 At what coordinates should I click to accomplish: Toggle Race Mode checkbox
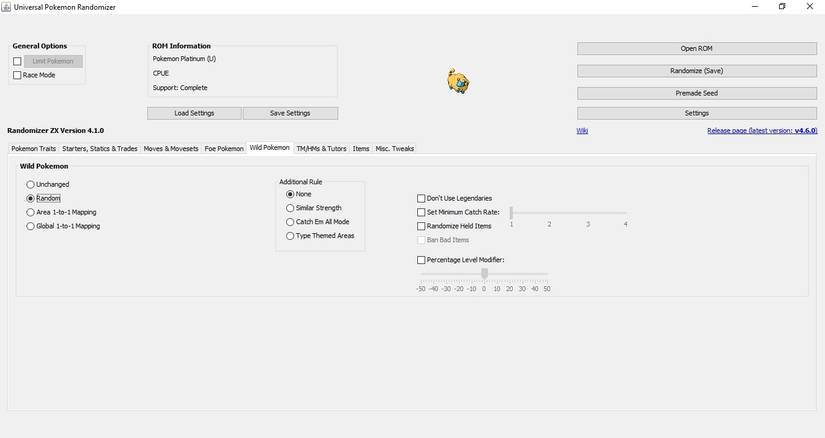17,75
